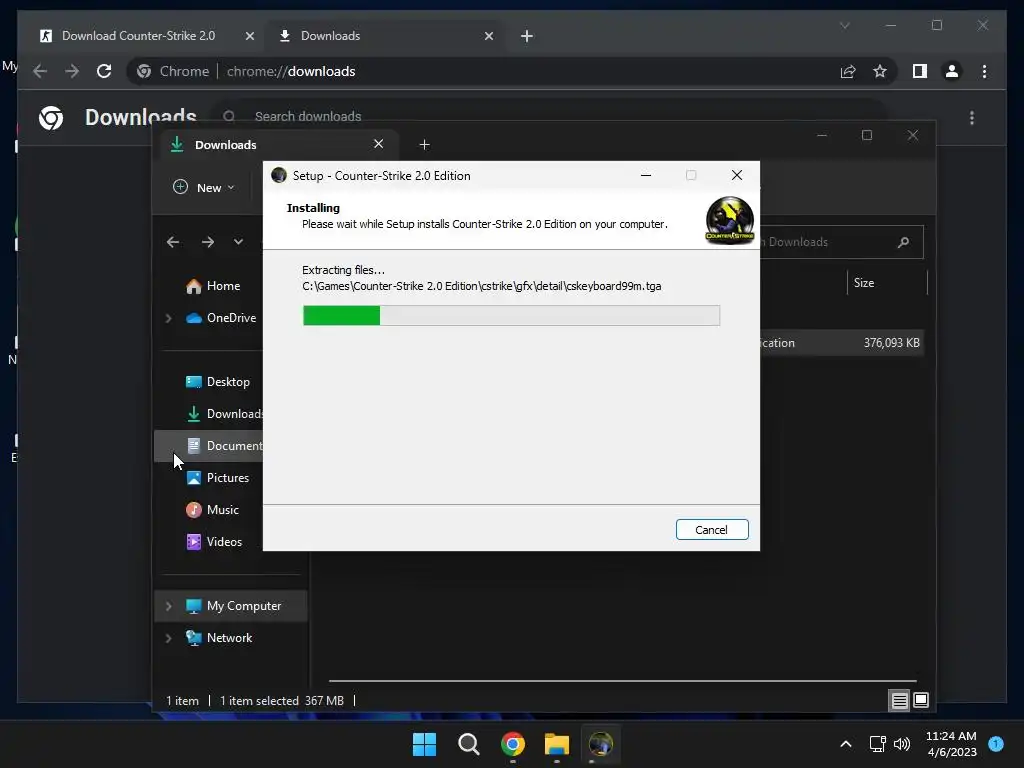Click the Search downloads field in Chrome

pos(549,116)
